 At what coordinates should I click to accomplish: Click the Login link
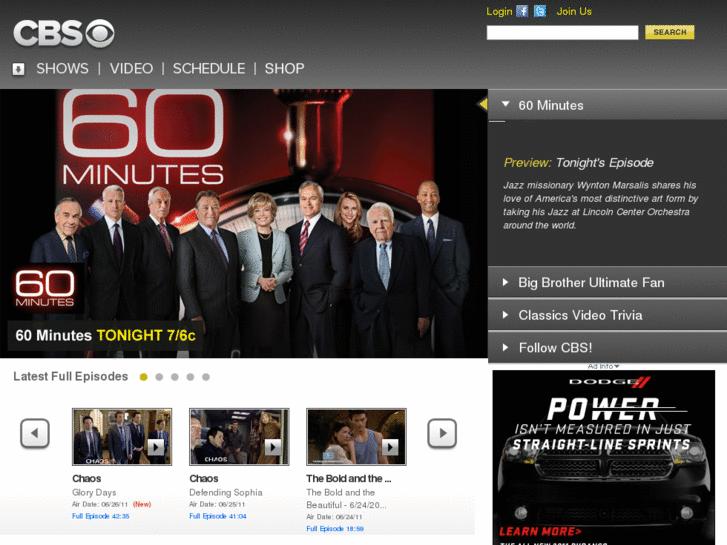(499, 12)
